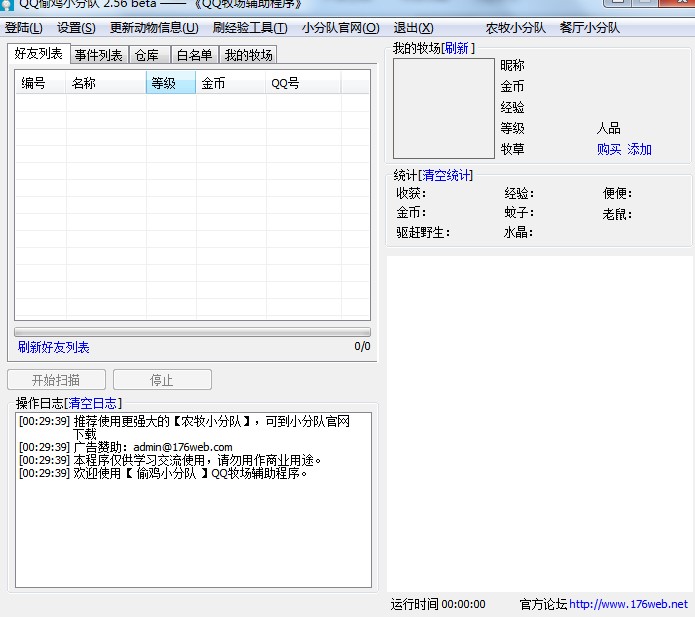
Task: Open the 登陆(L) menu
Action: click(24, 28)
